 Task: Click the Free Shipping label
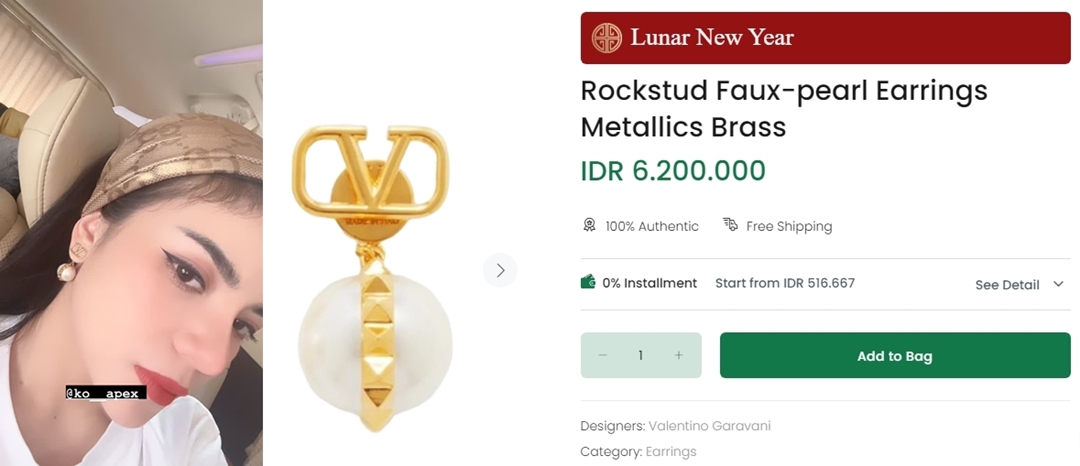pos(788,226)
